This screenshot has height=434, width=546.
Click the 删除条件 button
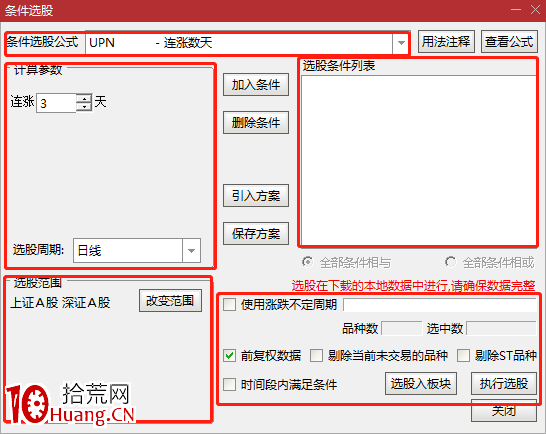pos(256,122)
